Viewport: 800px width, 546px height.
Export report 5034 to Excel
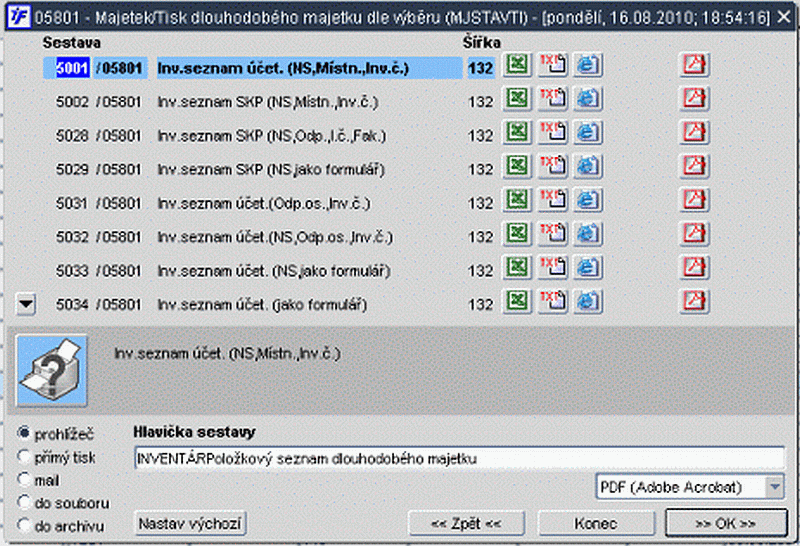pos(517,301)
